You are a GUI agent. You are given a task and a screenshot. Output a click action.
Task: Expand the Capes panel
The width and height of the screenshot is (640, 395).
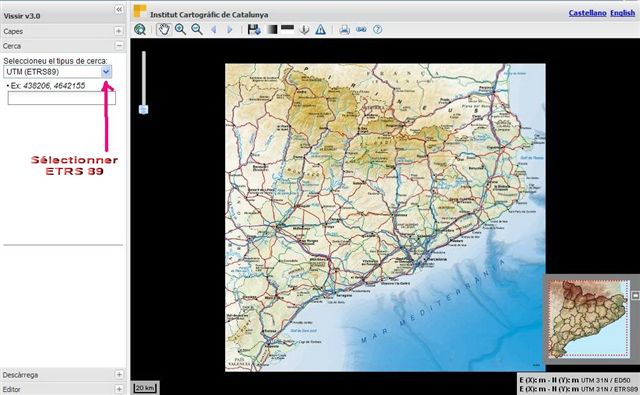pos(118,31)
